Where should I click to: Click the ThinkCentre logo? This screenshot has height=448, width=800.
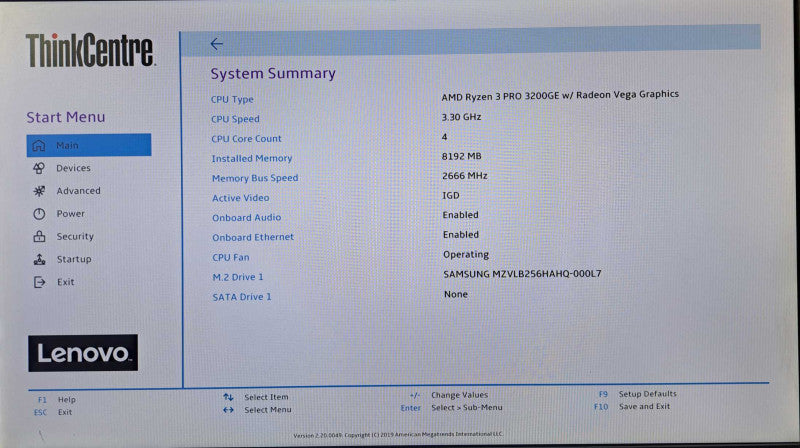click(x=90, y=50)
